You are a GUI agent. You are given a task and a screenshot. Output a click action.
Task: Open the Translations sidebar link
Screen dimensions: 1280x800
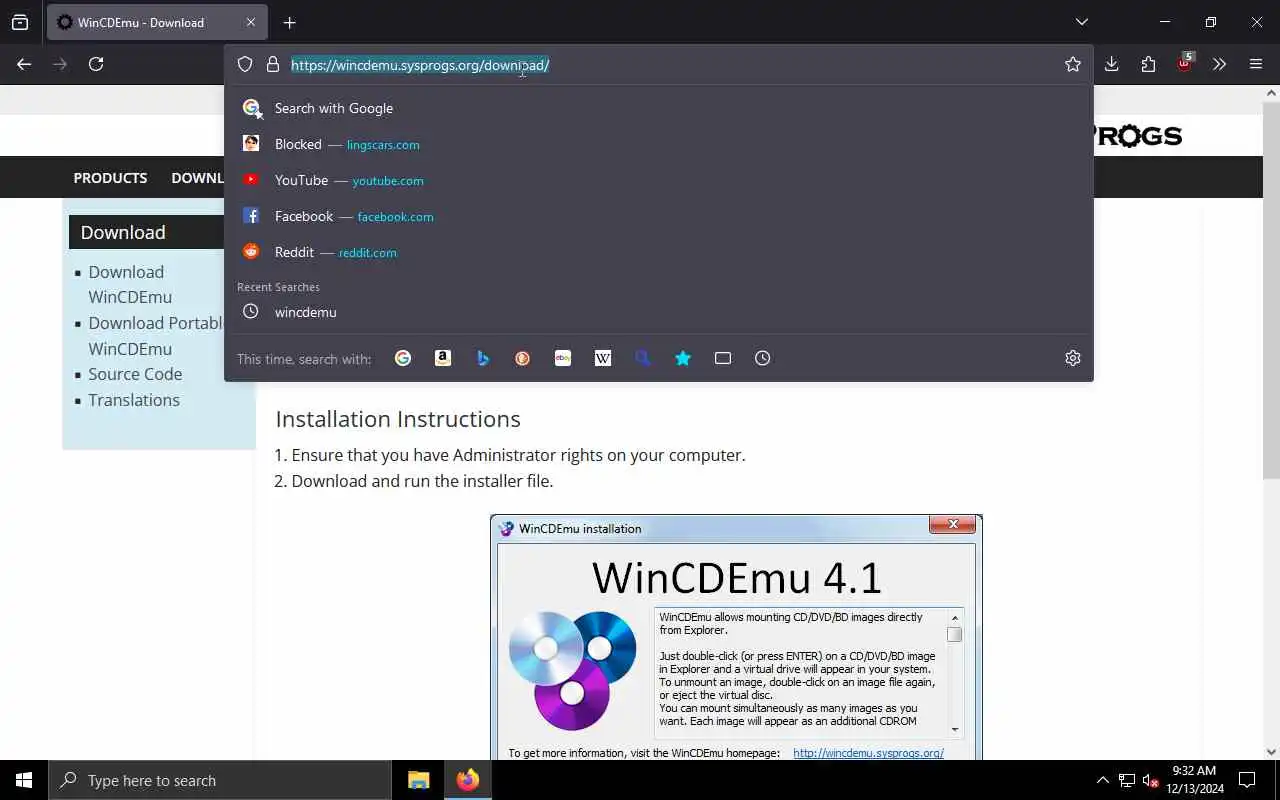134,400
